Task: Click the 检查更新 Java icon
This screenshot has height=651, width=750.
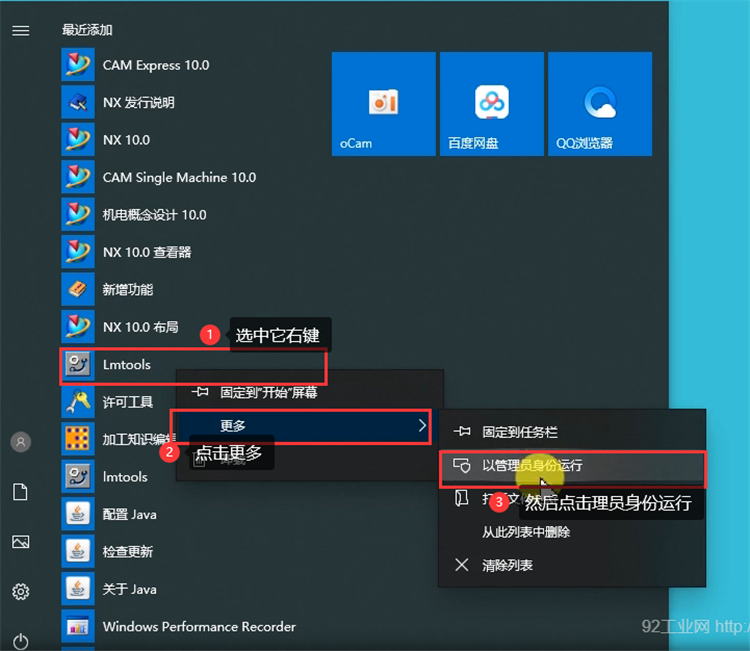Action: (x=77, y=551)
